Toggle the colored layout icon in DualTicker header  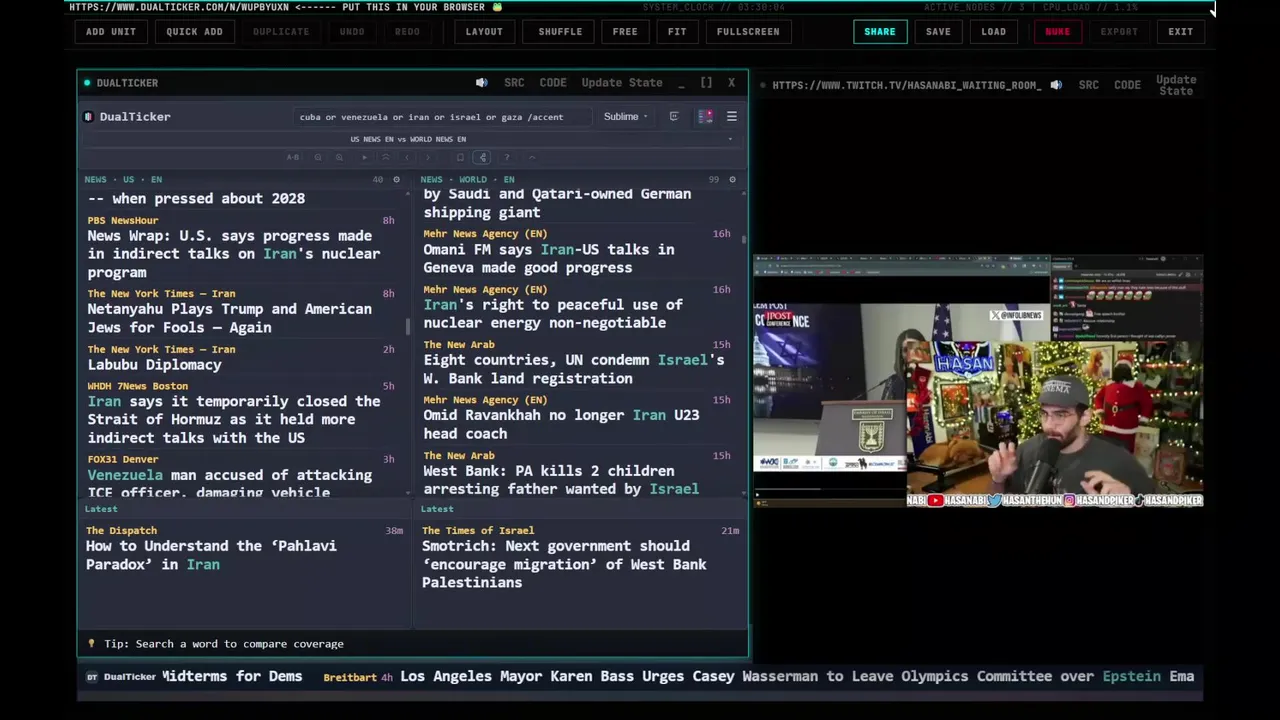click(x=705, y=116)
